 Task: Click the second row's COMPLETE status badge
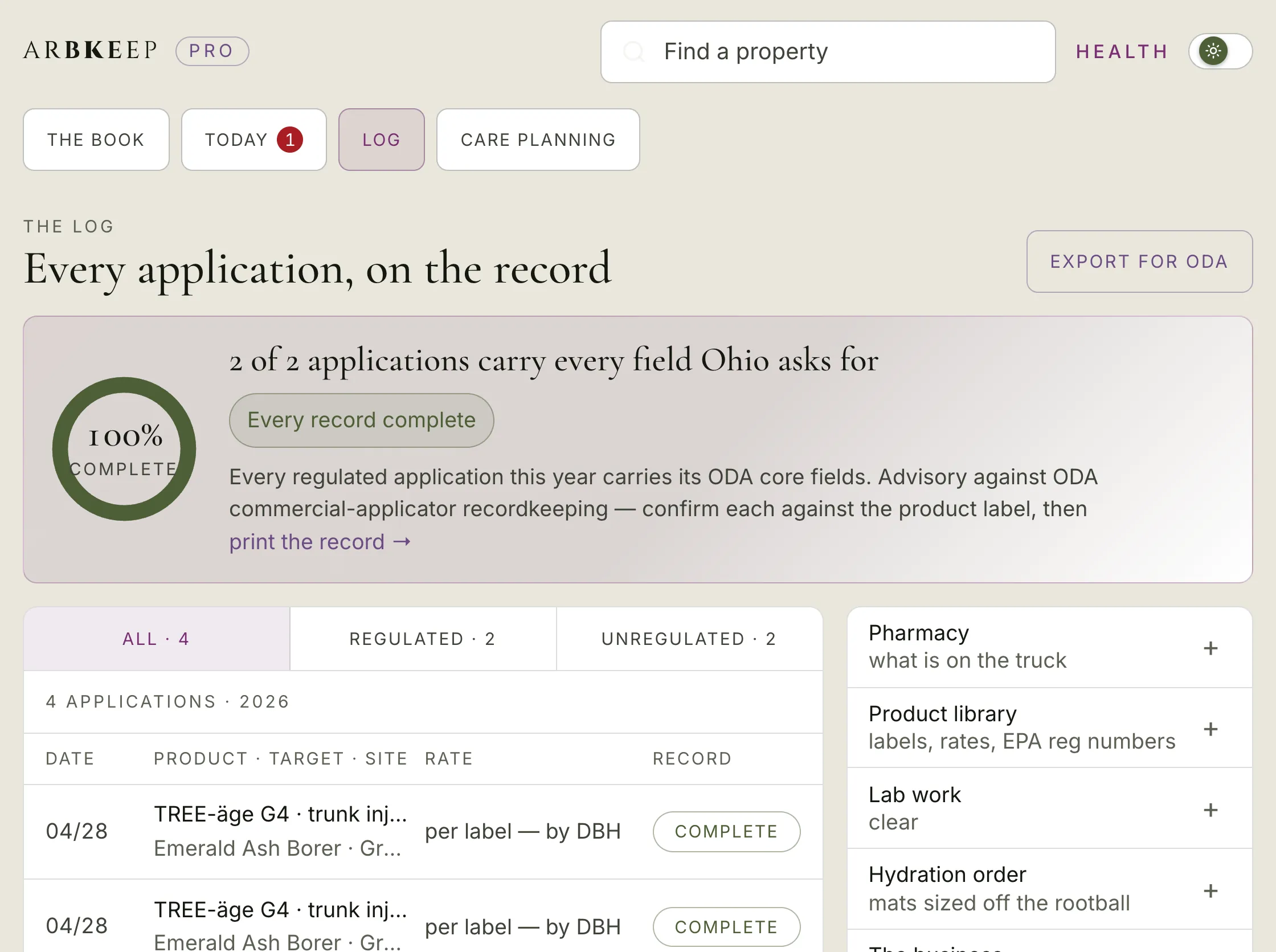tap(726, 926)
